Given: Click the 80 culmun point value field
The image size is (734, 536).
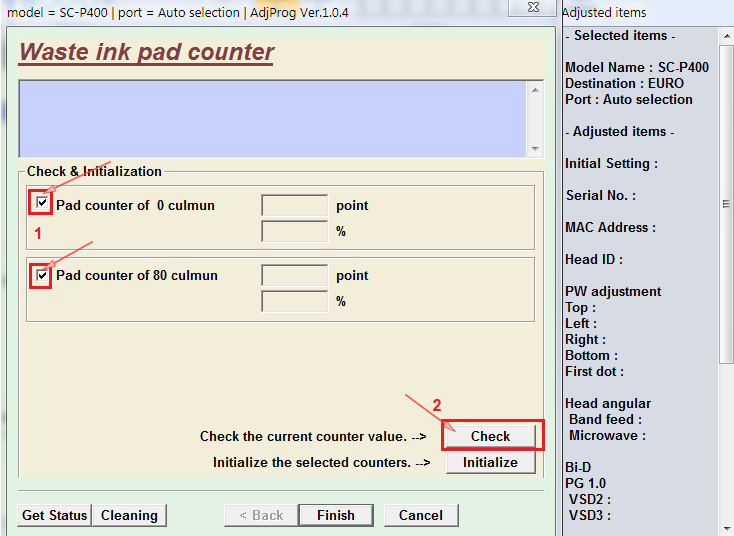Looking at the screenshot, I should 294,275.
